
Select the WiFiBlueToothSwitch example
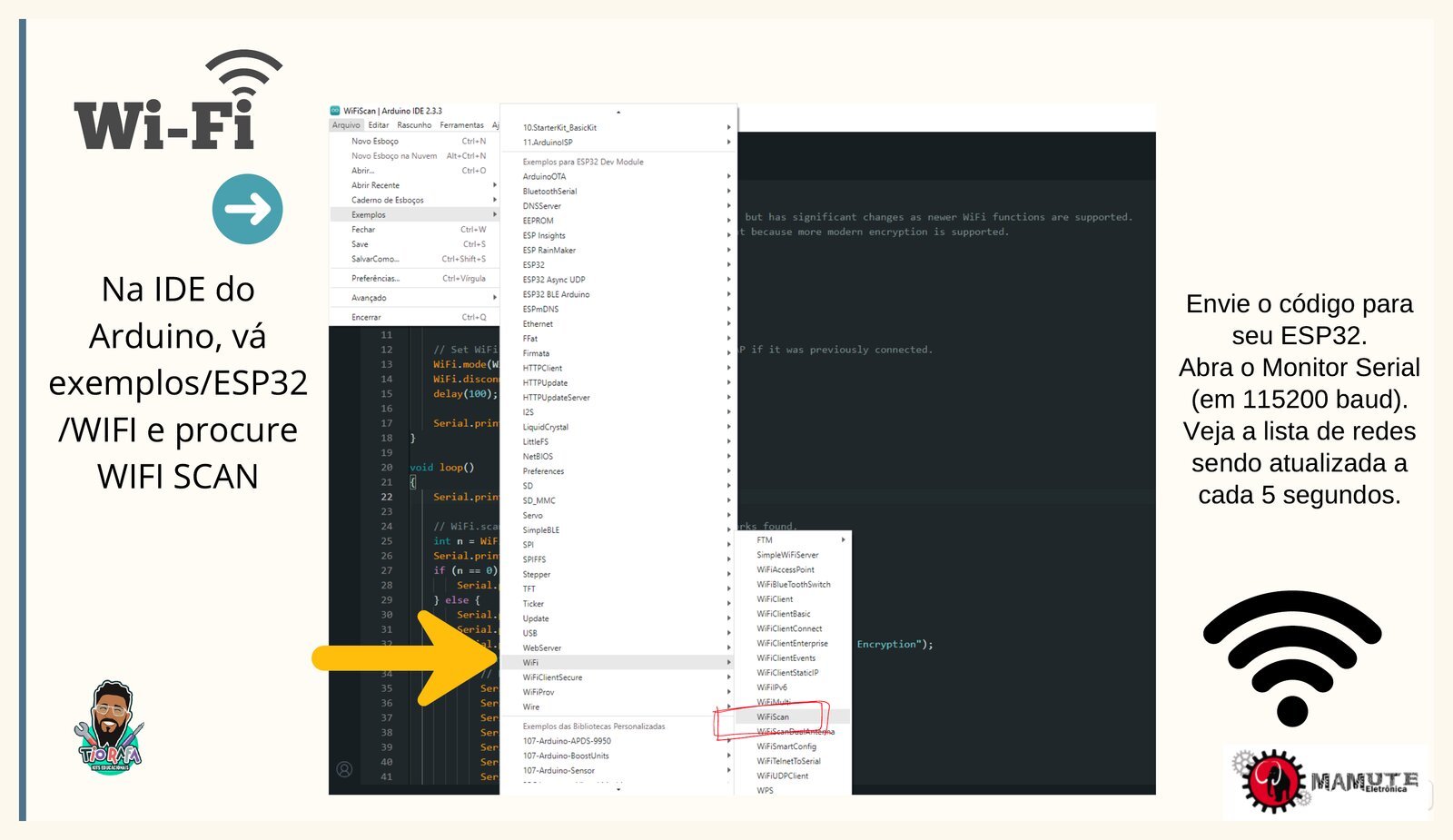793,585
